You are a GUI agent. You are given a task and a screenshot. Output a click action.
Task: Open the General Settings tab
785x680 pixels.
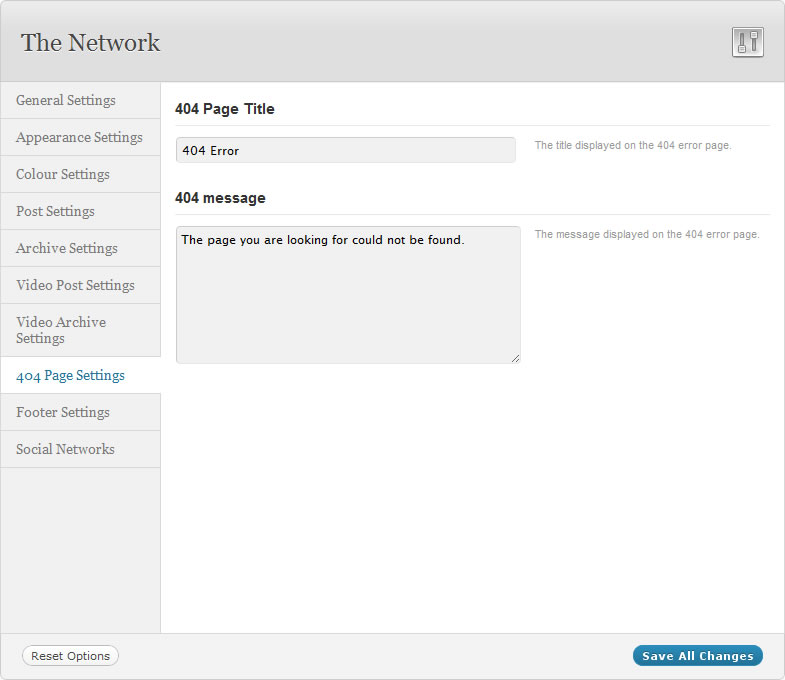pyautogui.click(x=66, y=100)
